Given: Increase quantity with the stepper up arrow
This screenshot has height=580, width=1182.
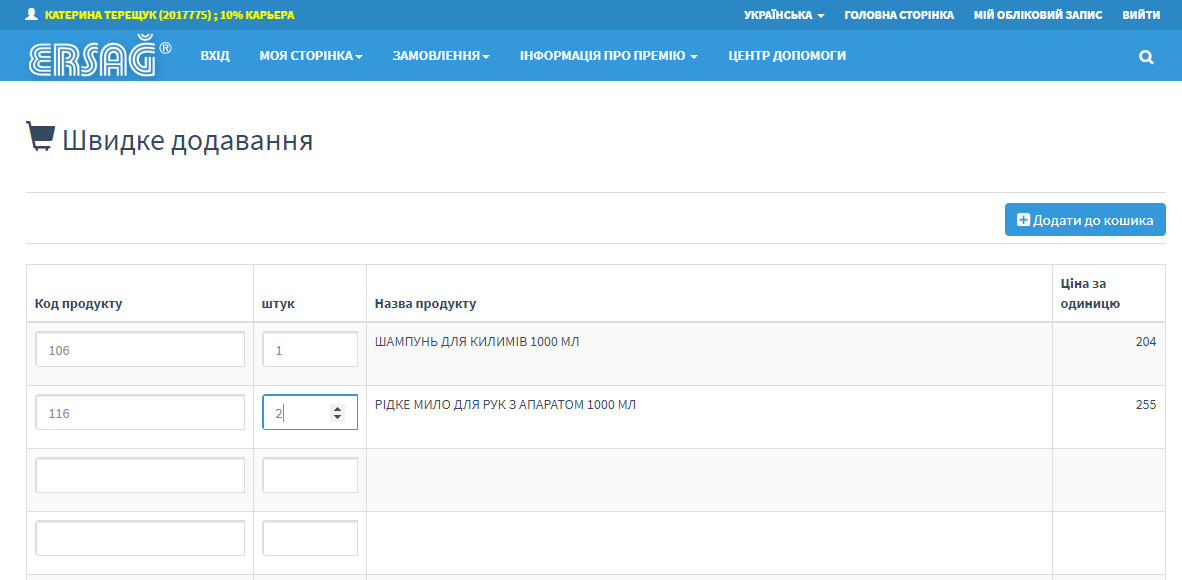Looking at the screenshot, I should point(337,408).
